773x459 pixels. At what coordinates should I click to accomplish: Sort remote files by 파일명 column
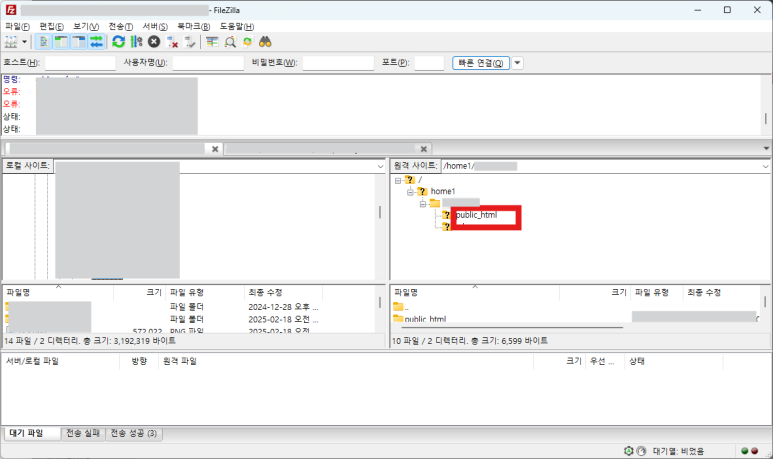[475, 292]
